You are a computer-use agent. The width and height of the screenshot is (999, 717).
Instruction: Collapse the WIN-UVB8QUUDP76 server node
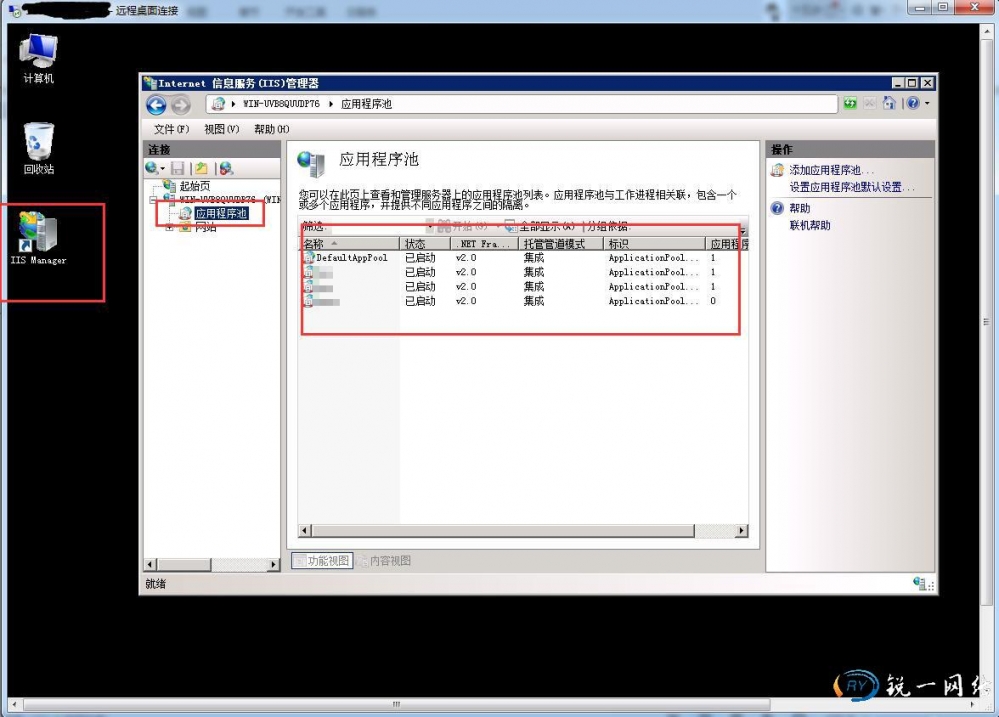click(x=155, y=200)
